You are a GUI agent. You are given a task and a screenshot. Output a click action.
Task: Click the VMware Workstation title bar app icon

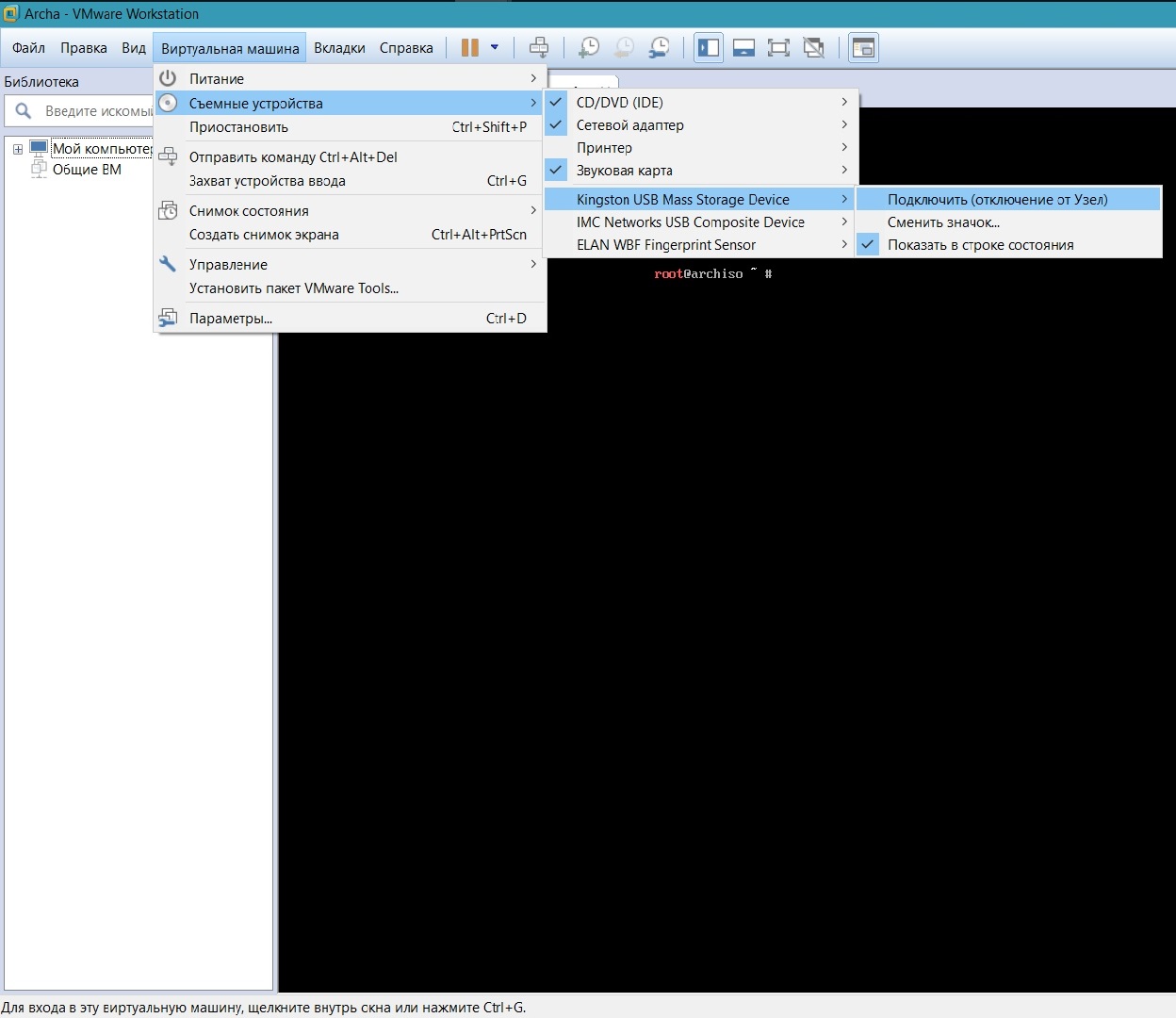pyautogui.click(x=11, y=13)
